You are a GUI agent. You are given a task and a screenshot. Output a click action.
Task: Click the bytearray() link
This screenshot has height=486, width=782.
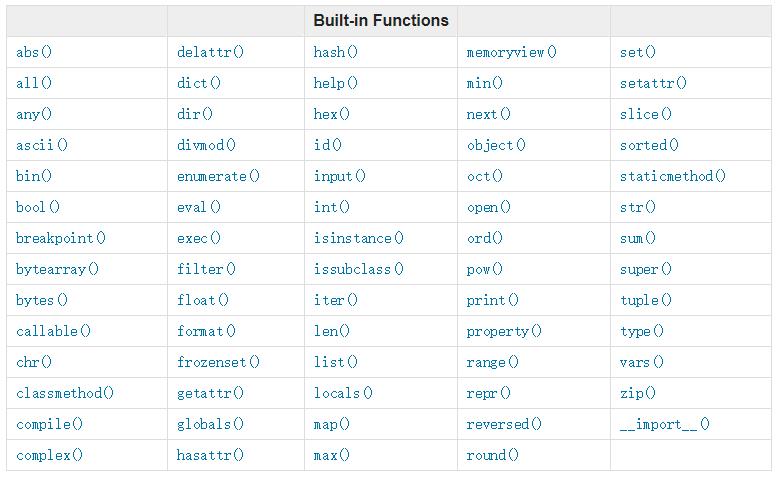pos(57,269)
